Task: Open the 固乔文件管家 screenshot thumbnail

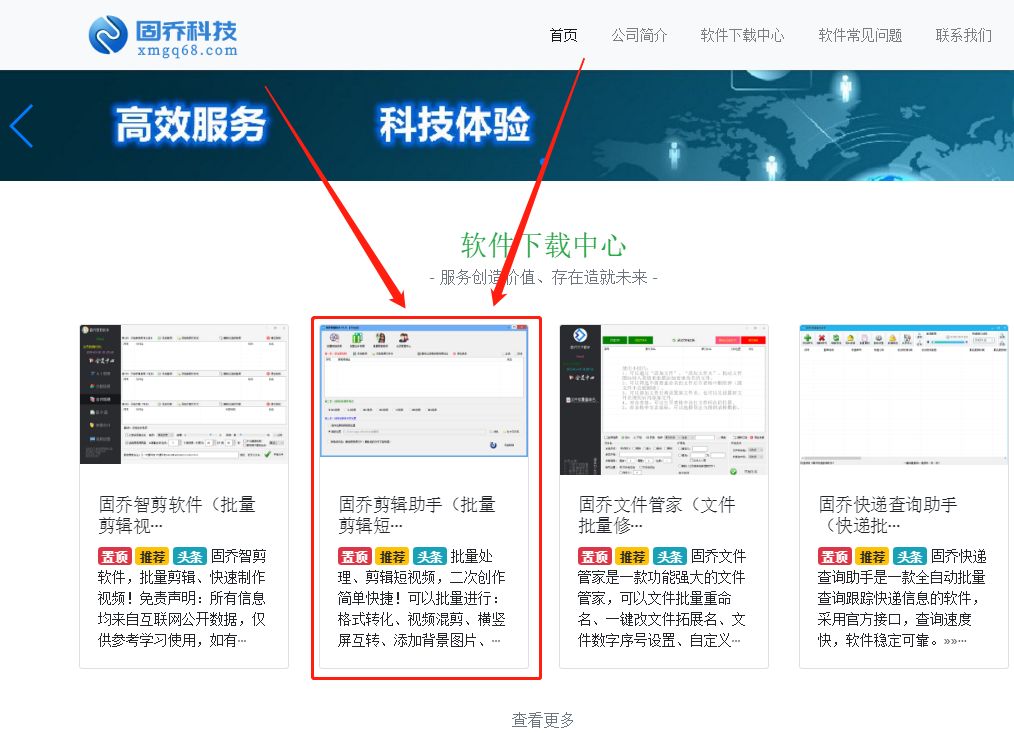Action: 663,400
